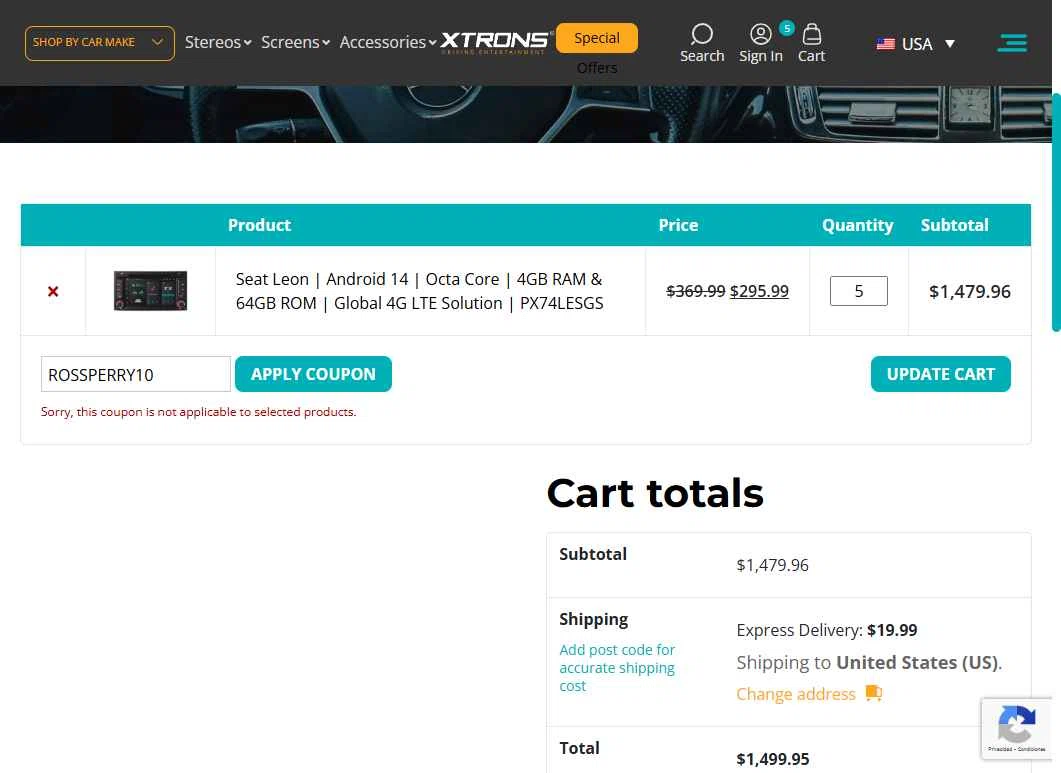Click the Cart totals heading
Viewport: 1061px width, 773px height.
(655, 493)
